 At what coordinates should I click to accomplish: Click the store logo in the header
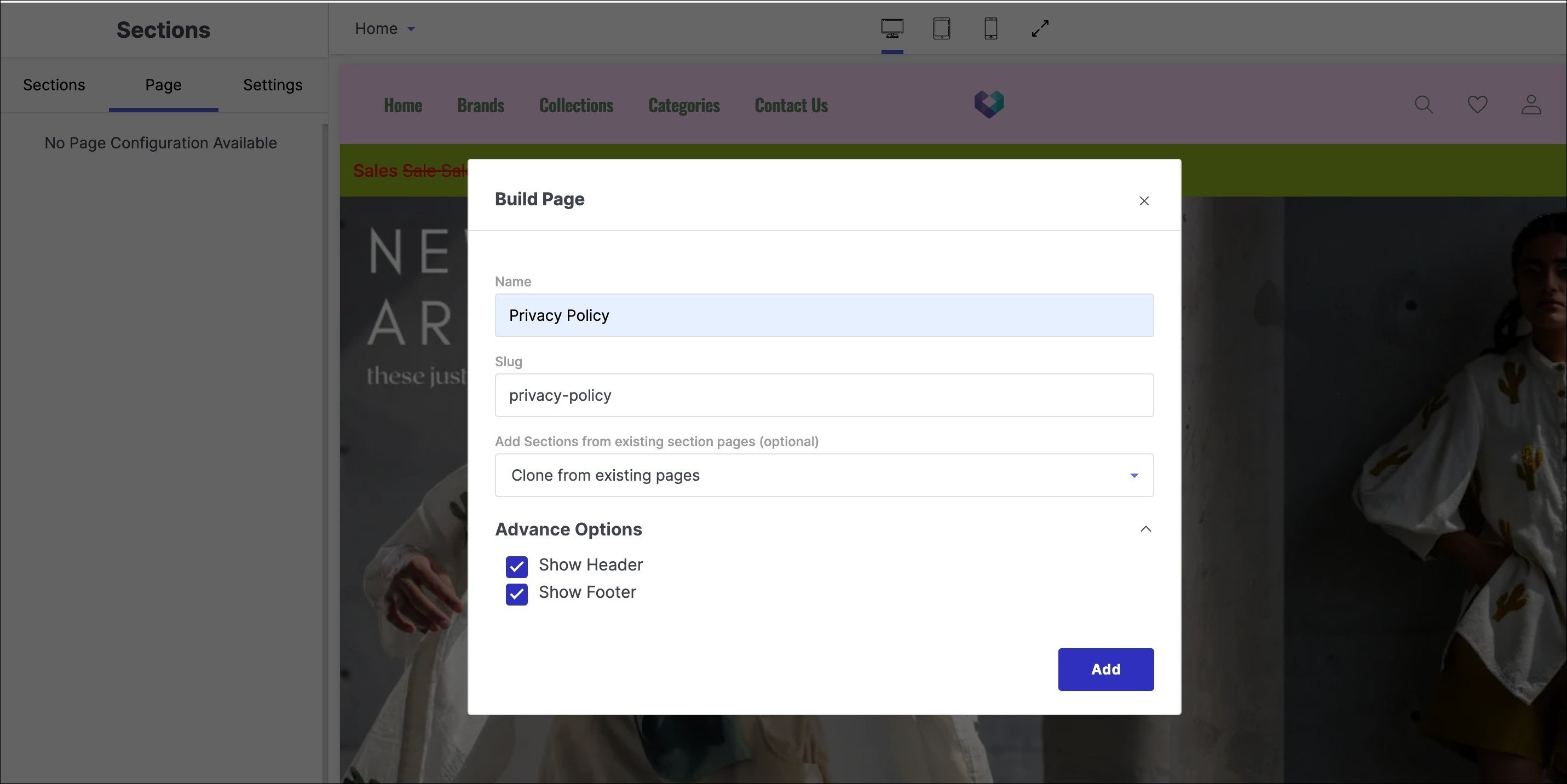pos(988,104)
